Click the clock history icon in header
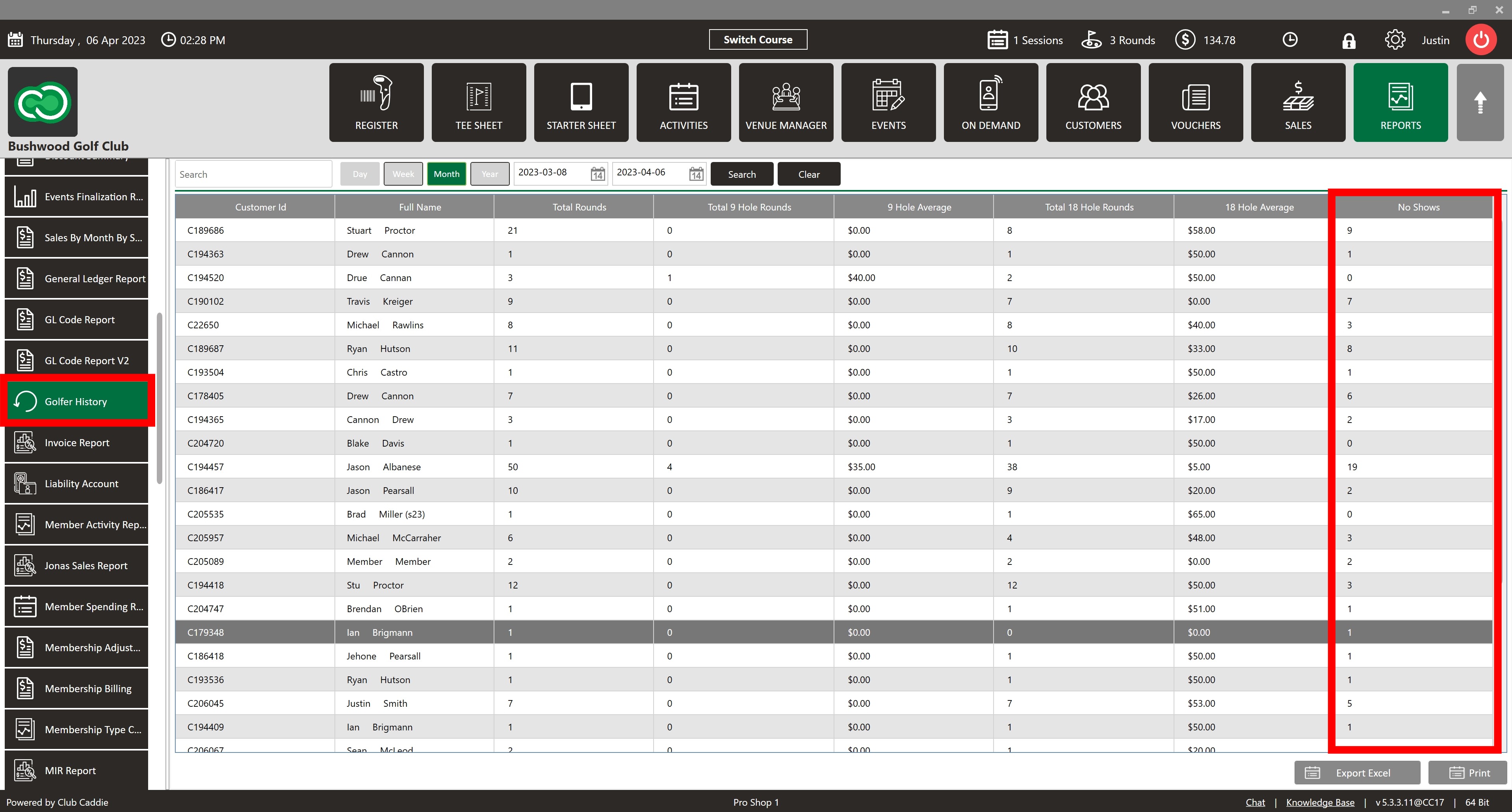This screenshot has height=812, width=1512. coord(1289,40)
